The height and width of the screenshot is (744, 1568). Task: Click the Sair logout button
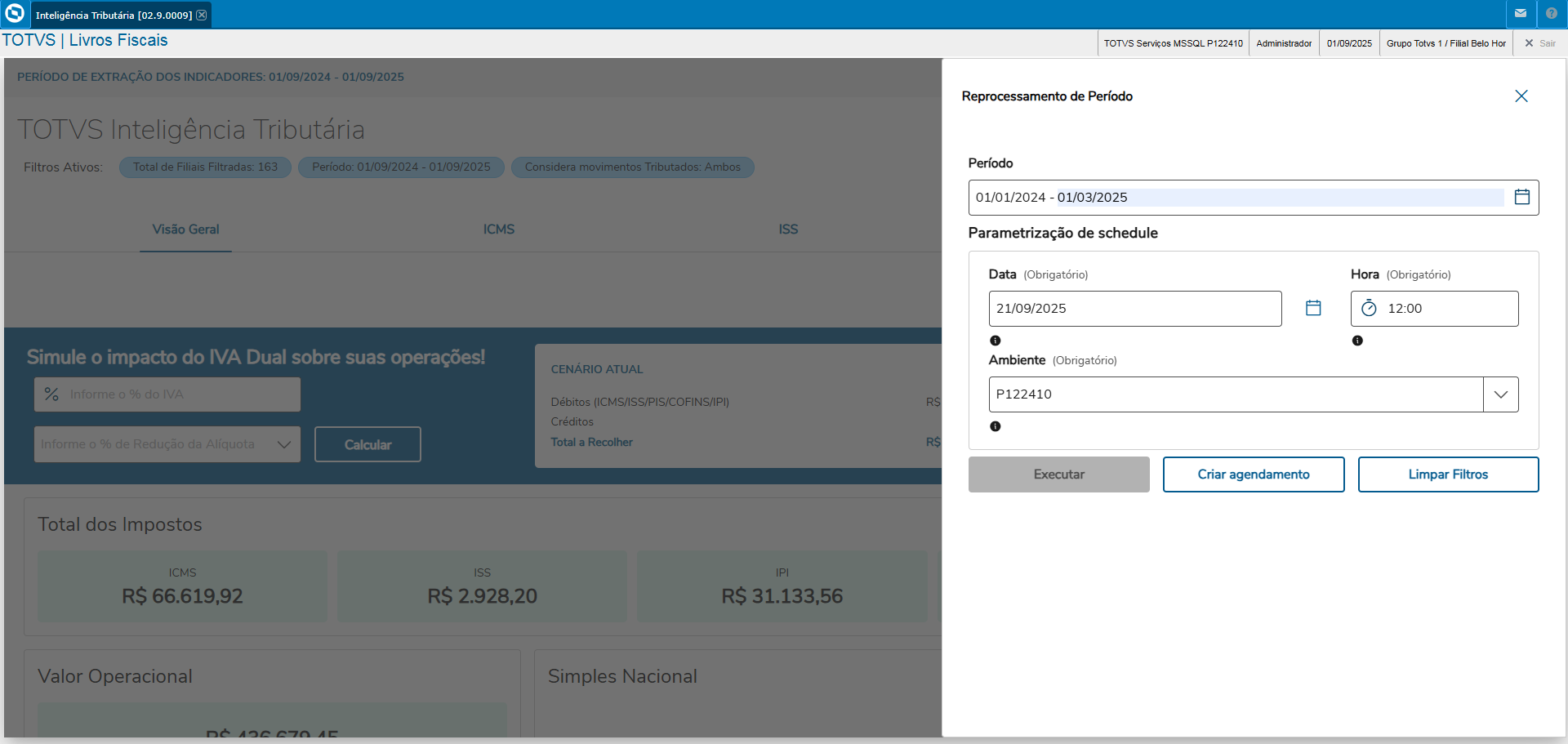coord(1540,43)
